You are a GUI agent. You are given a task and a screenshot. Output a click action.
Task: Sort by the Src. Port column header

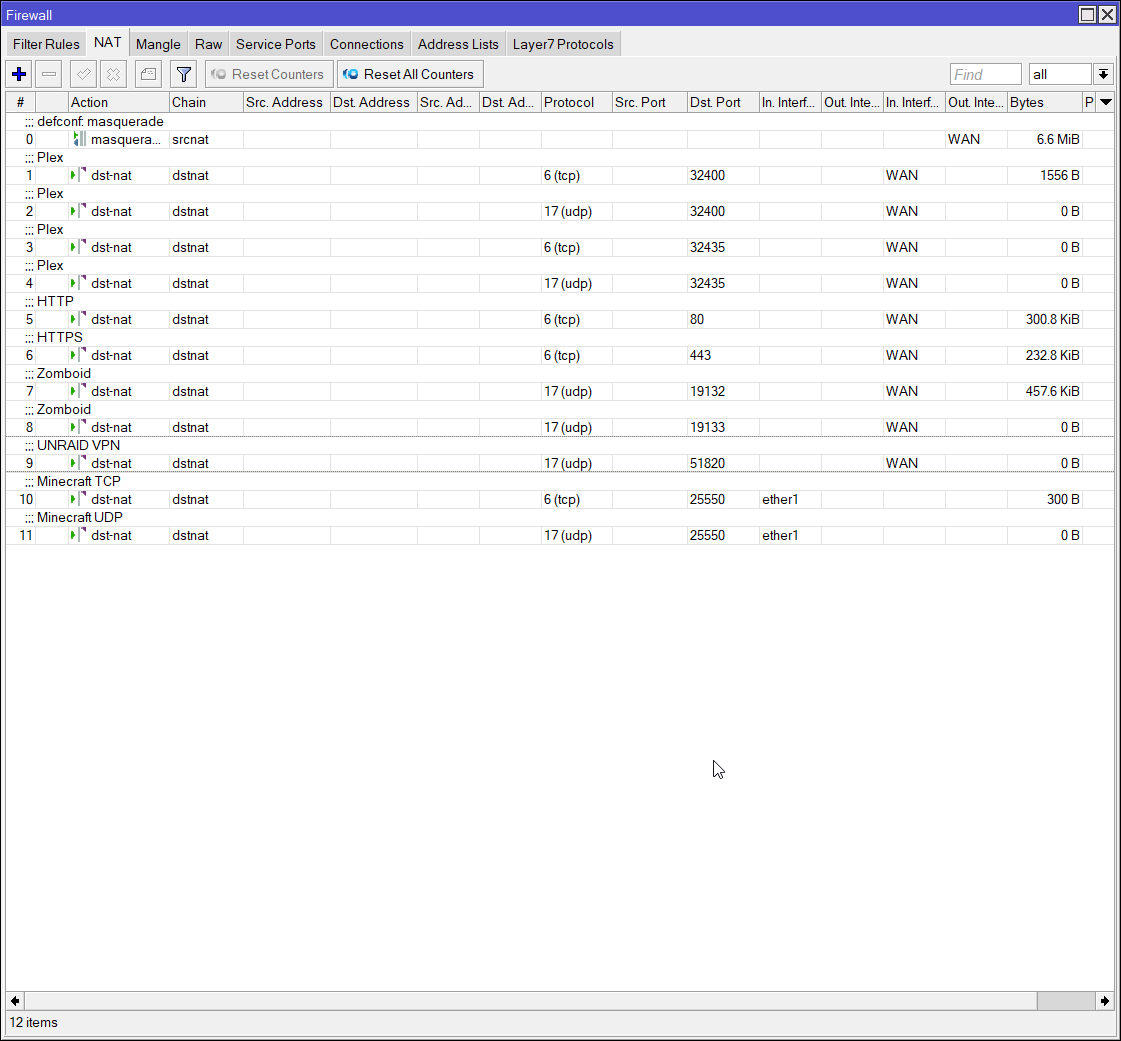pos(649,102)
